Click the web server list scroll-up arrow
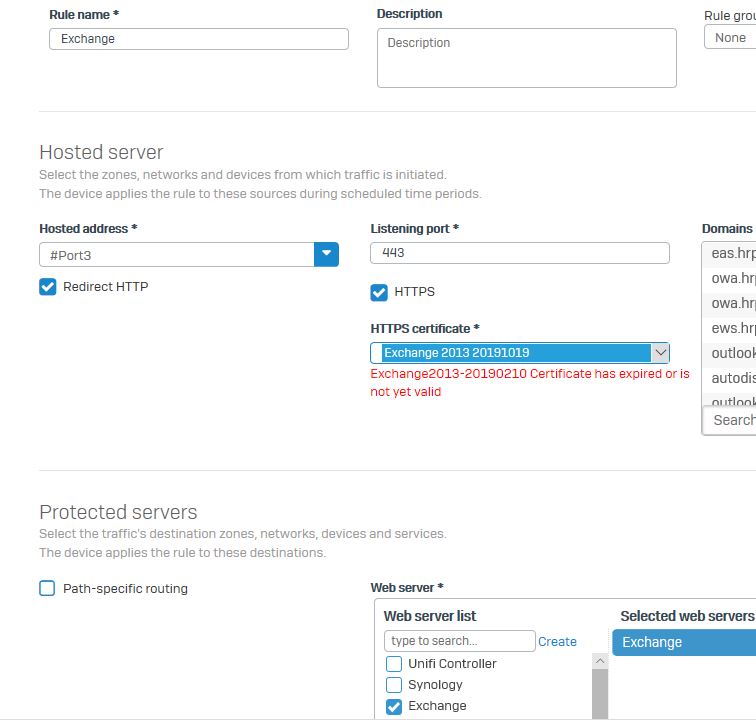The image size is (756, 724). pos(600,661)
